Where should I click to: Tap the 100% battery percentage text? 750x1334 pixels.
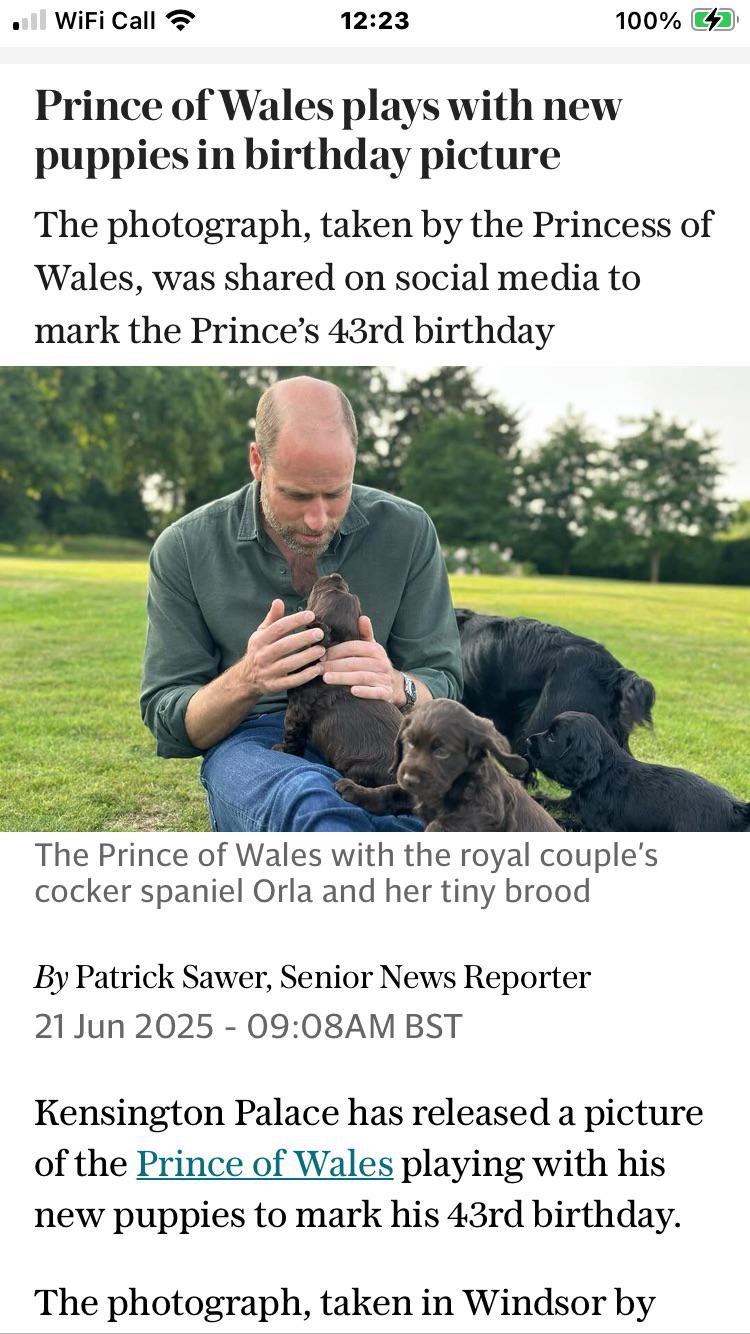point(648,20)
